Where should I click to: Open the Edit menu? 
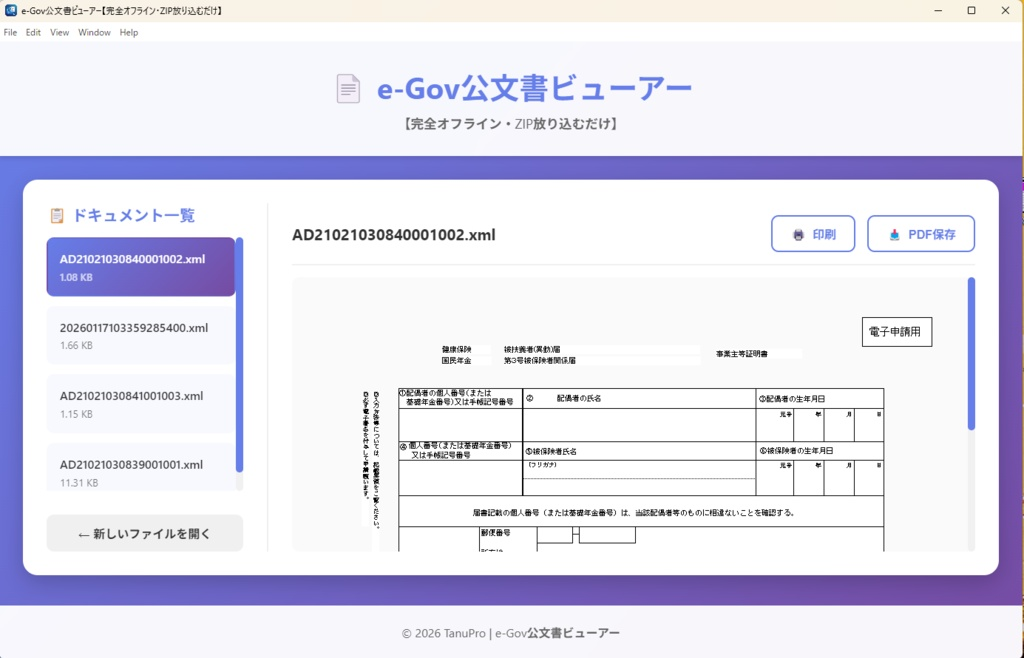[x=33, y=32]
